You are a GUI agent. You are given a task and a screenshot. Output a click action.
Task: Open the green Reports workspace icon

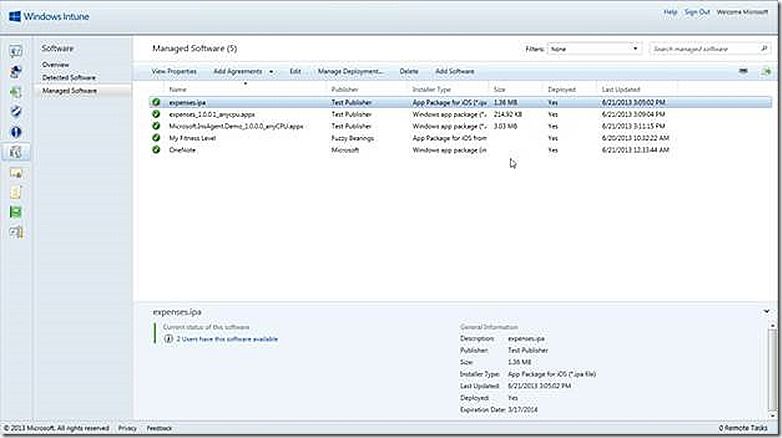point(16,212)
